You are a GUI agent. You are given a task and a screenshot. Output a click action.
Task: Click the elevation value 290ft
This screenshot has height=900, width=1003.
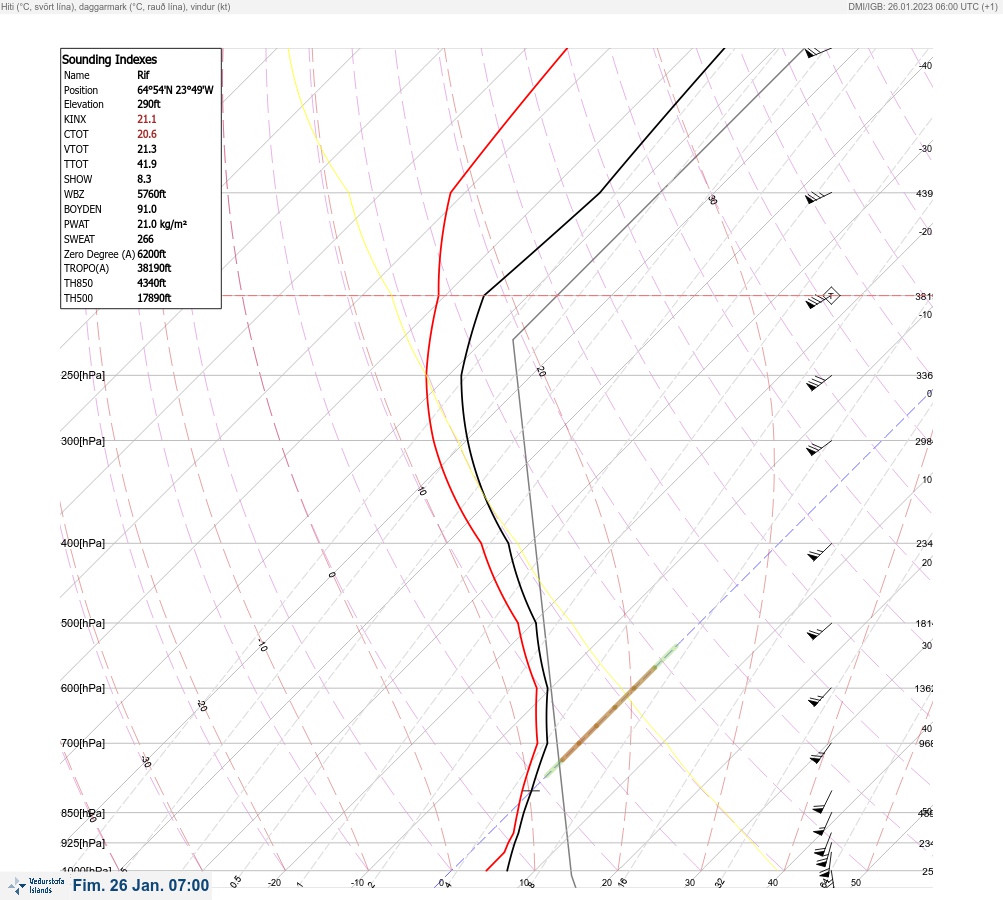click(148, 104)
